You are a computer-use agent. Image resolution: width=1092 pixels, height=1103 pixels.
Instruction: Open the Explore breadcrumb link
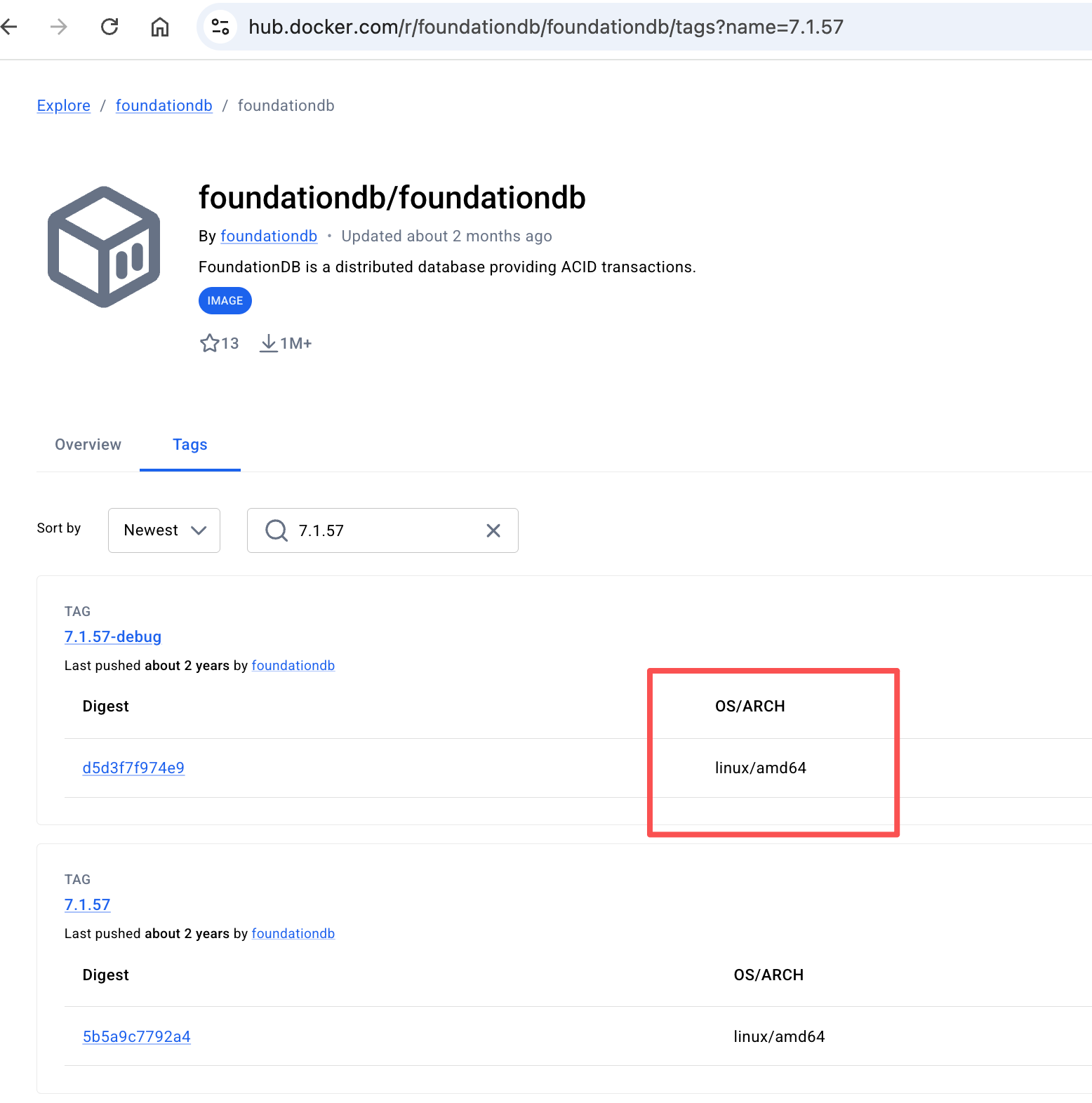click(63, 106)
